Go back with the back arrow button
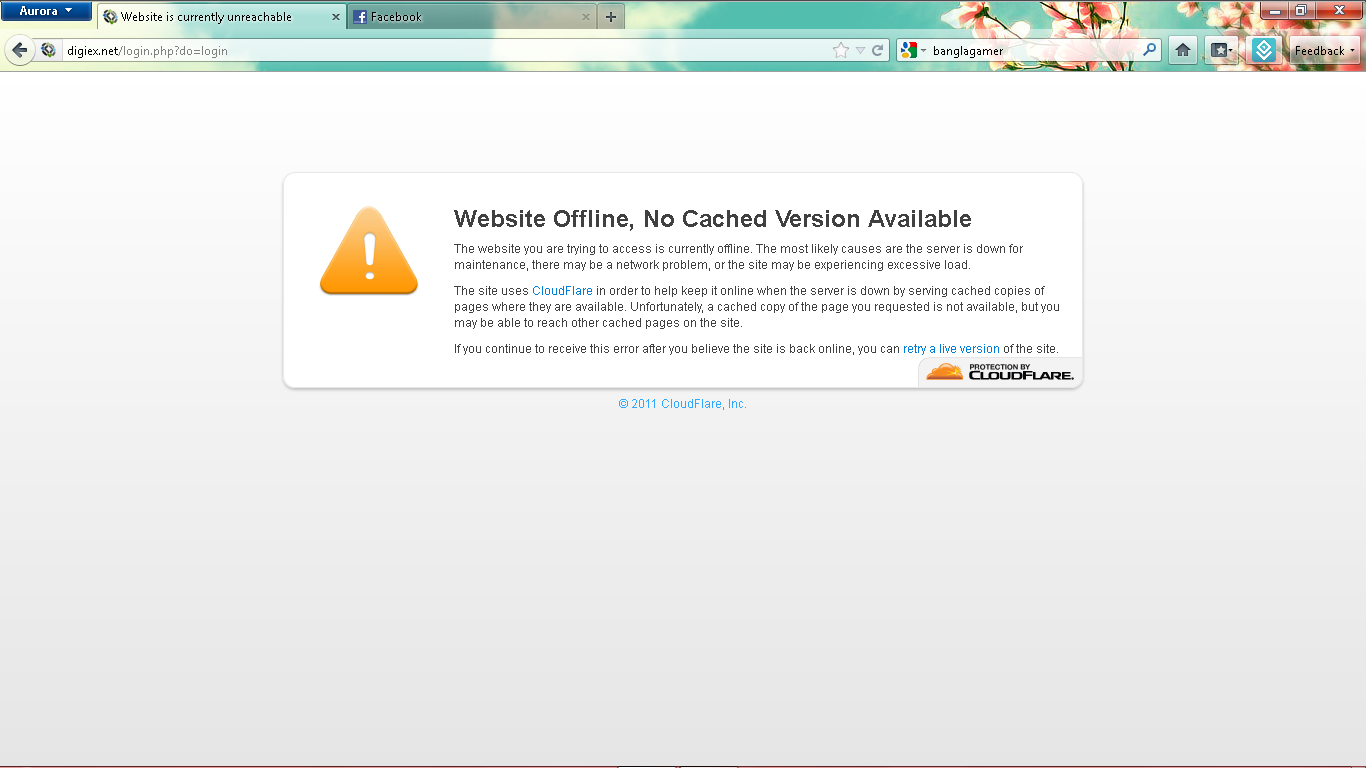Screen dimensions: 1366x768 [x=19, y=50]
